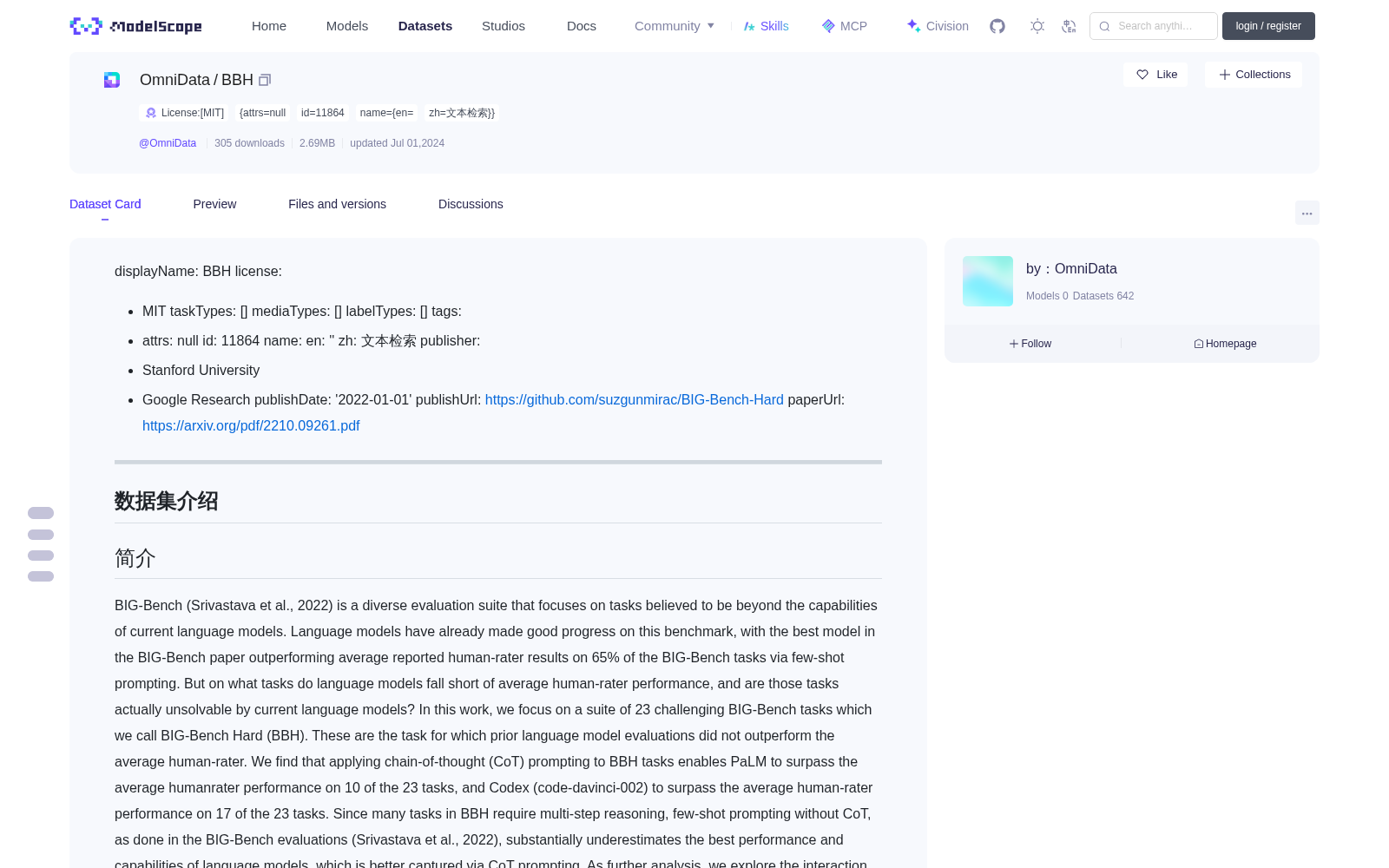Open MCP from the top navigation

(x=844, y=26)
